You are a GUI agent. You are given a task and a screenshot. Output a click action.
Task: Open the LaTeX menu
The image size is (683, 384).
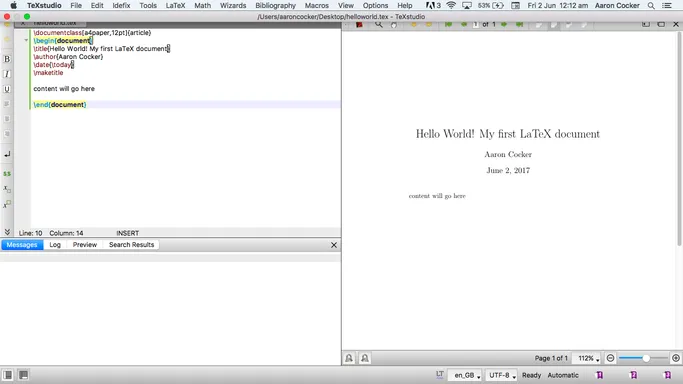[x=175, y=5]
